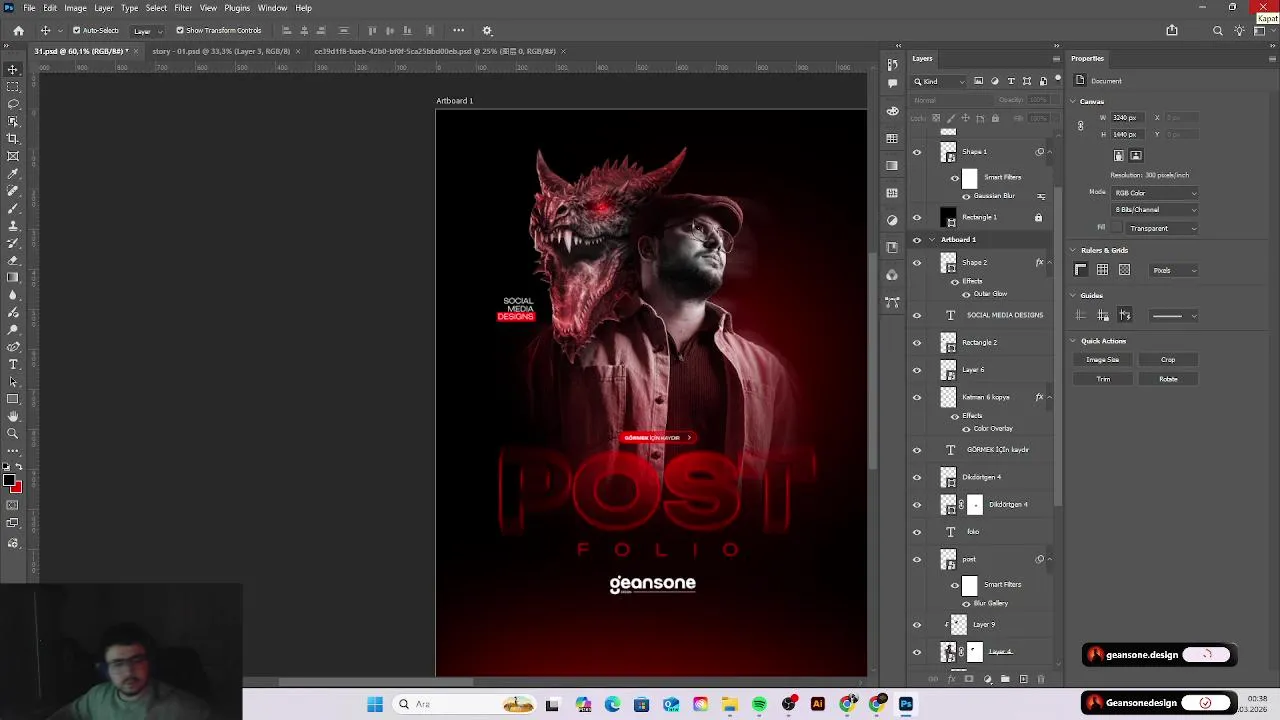This screenshot has width=1280, height=720.
Task: Open the ruler units Pixels dropdown
Action: coord(1174,270)
